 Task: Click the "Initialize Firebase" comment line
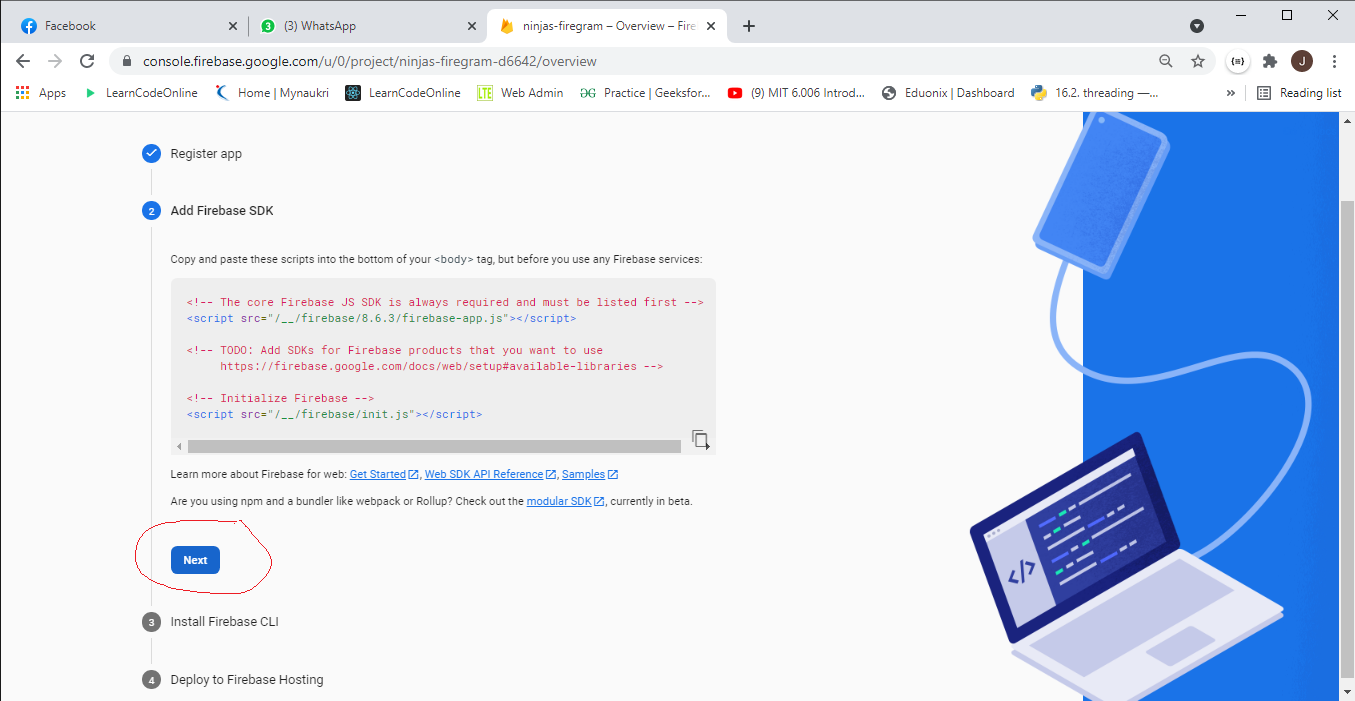tap(280, 398)
